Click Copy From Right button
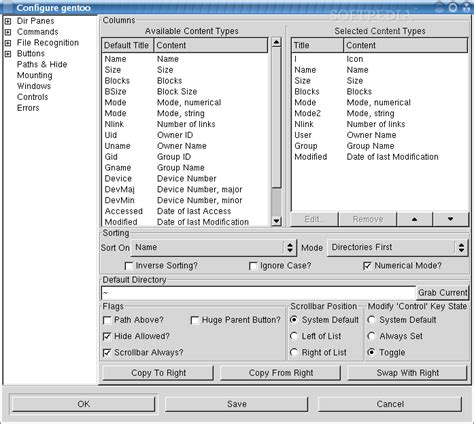The image size is (474, 424). tap(281, 373)
